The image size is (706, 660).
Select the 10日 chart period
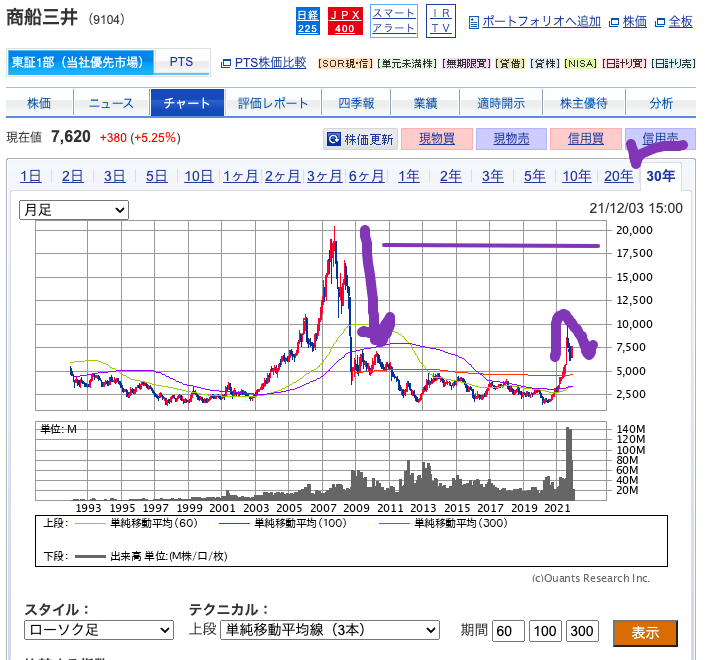pos(199,176)
